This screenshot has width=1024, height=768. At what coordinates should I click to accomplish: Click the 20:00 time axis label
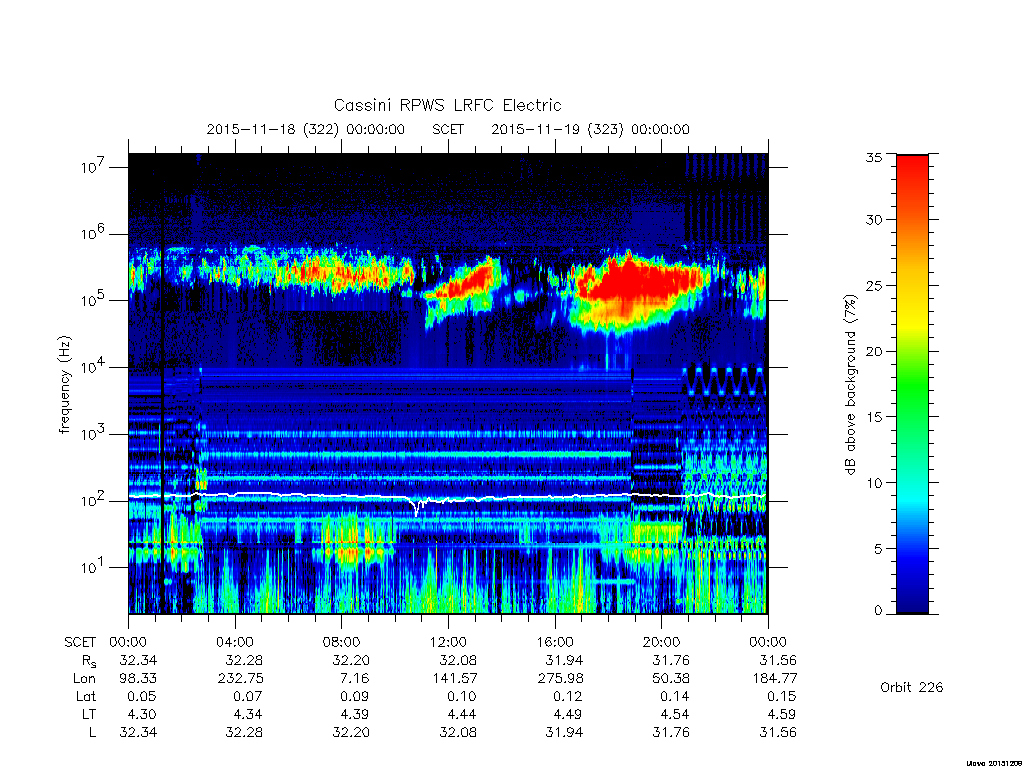[x=661, y=642]
